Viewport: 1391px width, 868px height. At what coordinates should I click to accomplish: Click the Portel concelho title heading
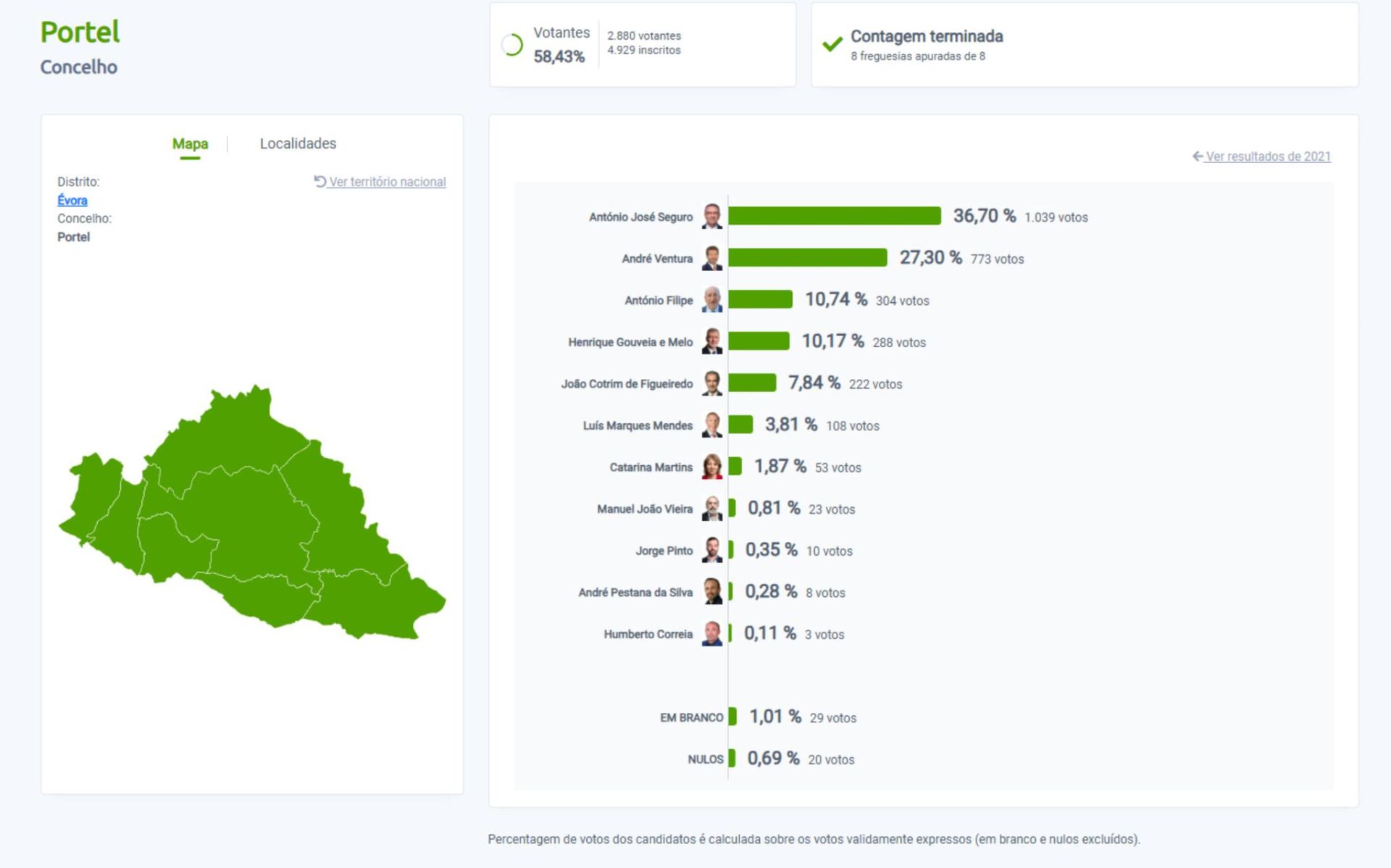point(80,32)
